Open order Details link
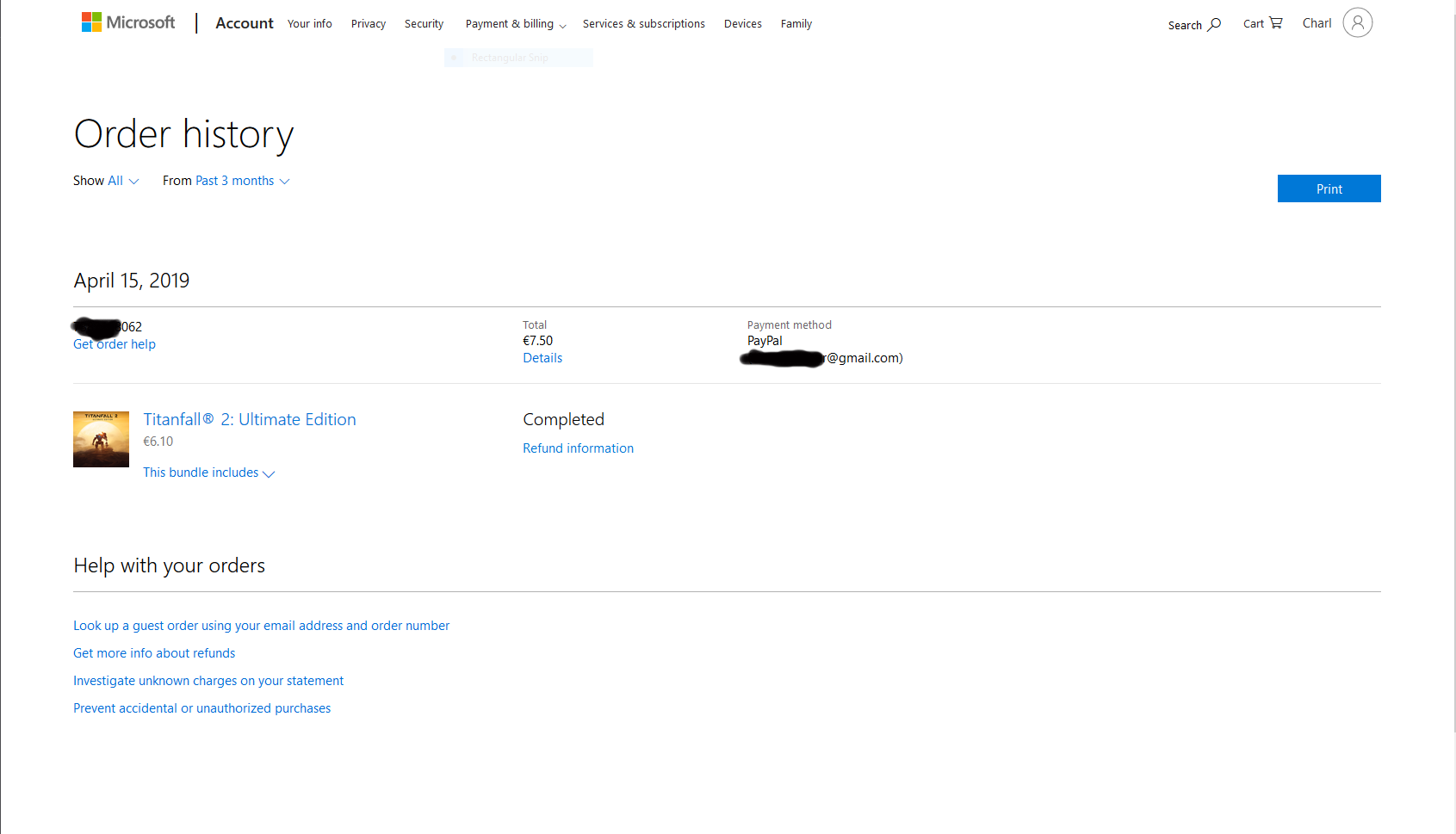 click(542, 358)
